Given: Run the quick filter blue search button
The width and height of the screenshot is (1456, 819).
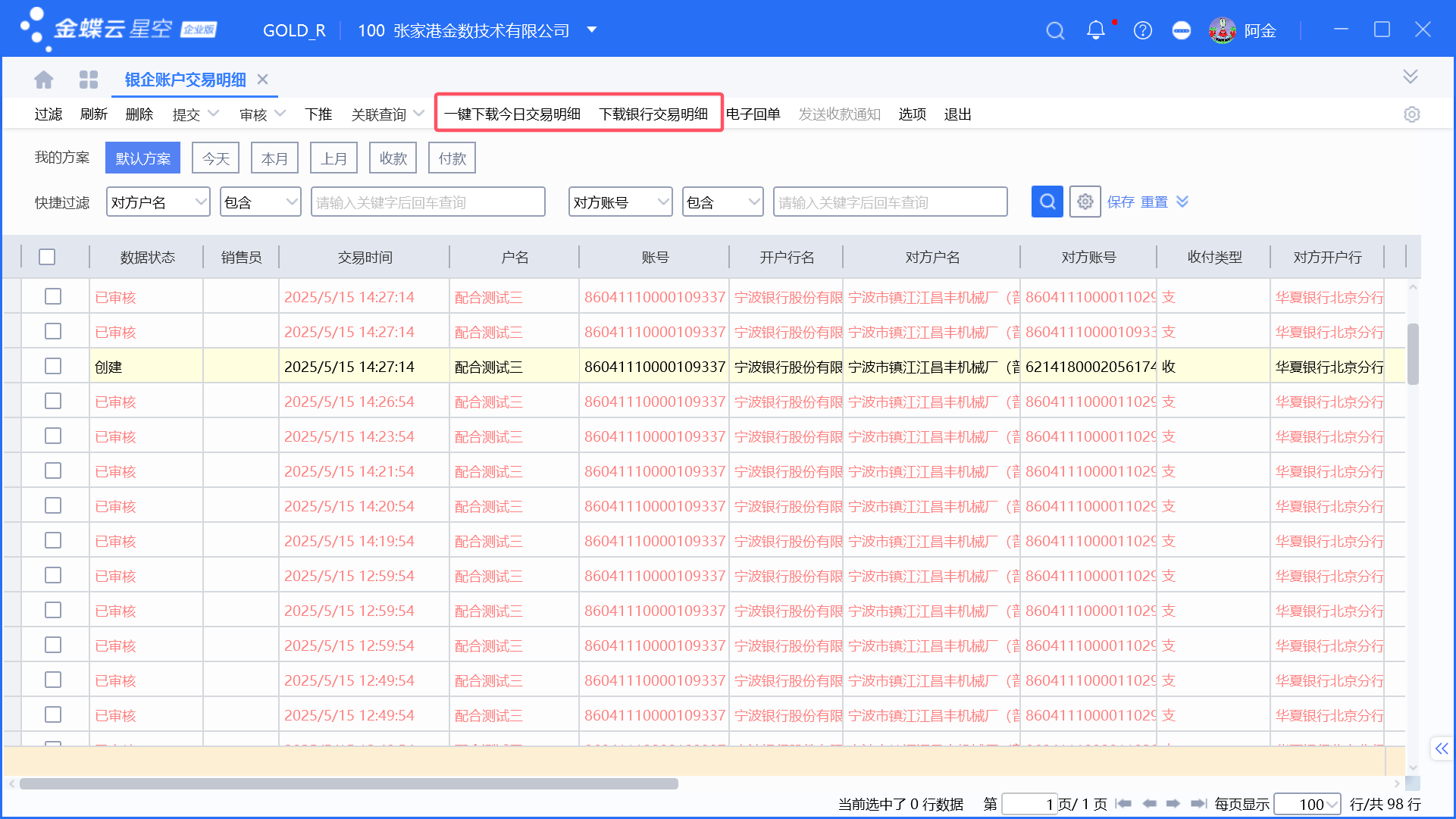Looking at the screenshot, I should coord(1047,202).
